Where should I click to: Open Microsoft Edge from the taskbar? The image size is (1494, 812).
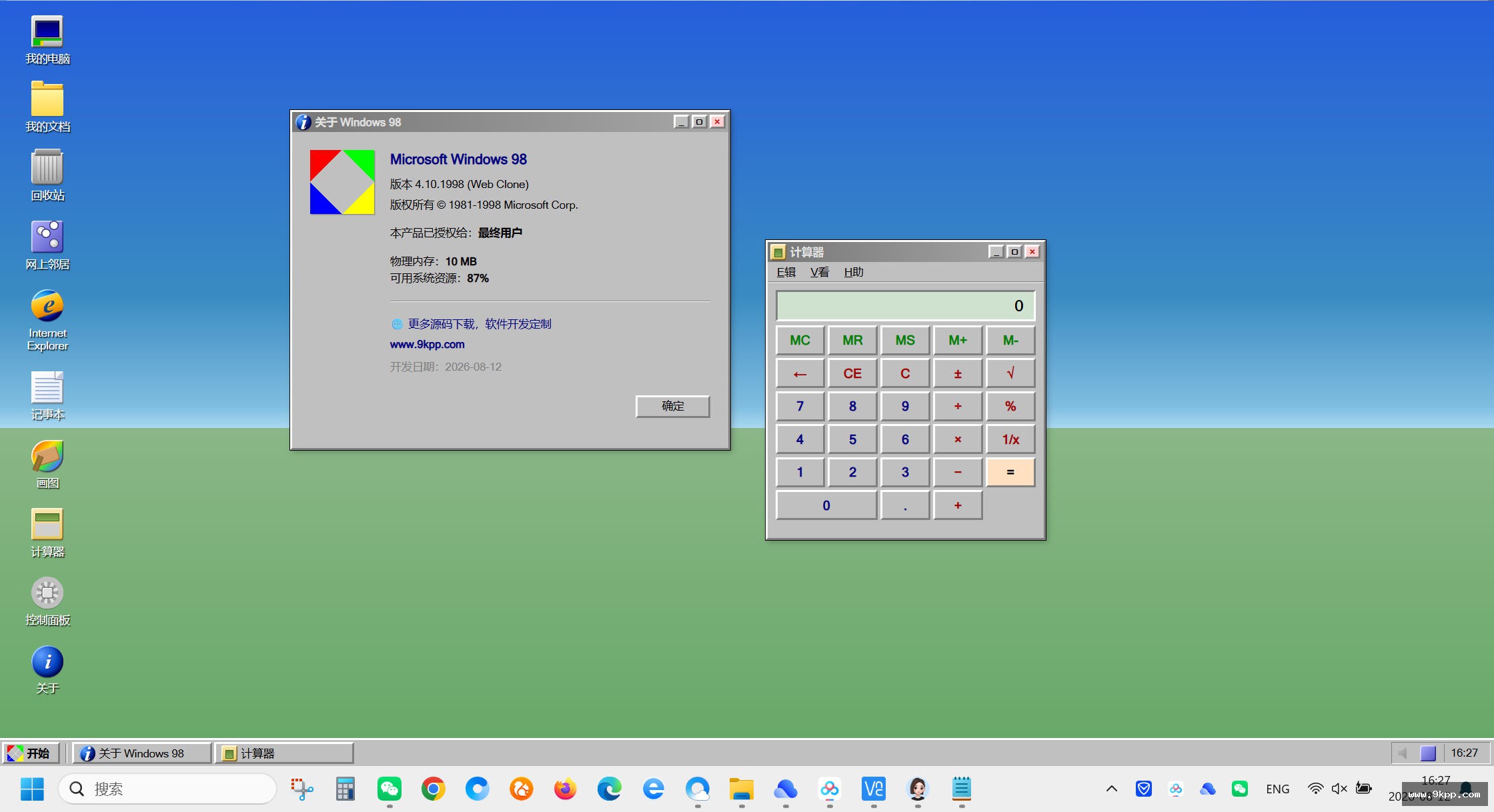610,789
